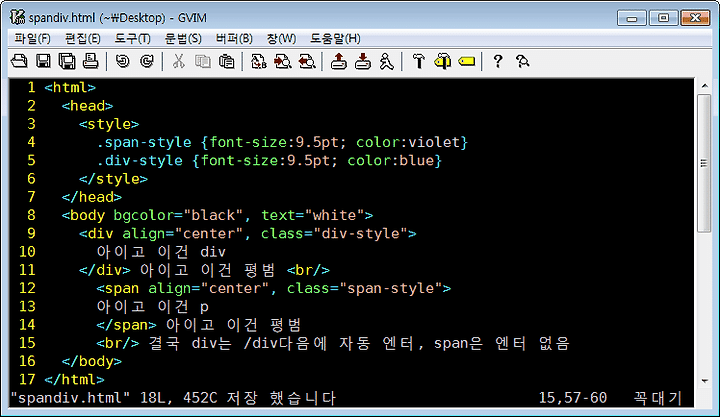Click the Find Previous toolbar icon
This screenshot has width=720, height=417.
[x=306, y=61]
